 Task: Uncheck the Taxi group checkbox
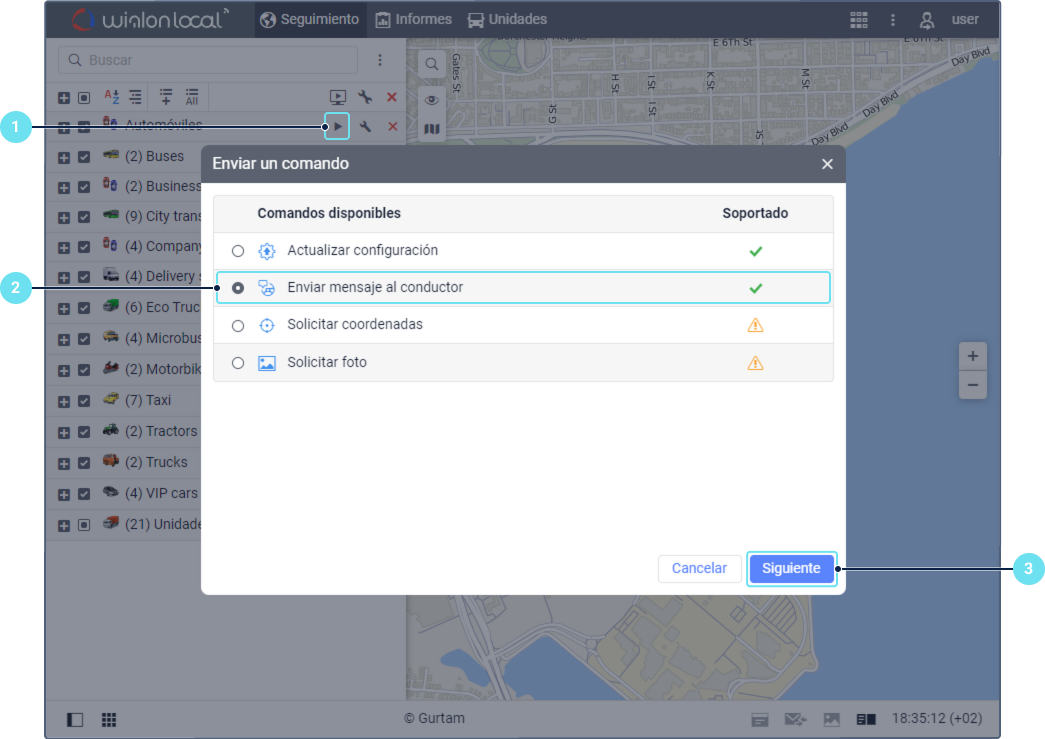[x=84, y=401]
